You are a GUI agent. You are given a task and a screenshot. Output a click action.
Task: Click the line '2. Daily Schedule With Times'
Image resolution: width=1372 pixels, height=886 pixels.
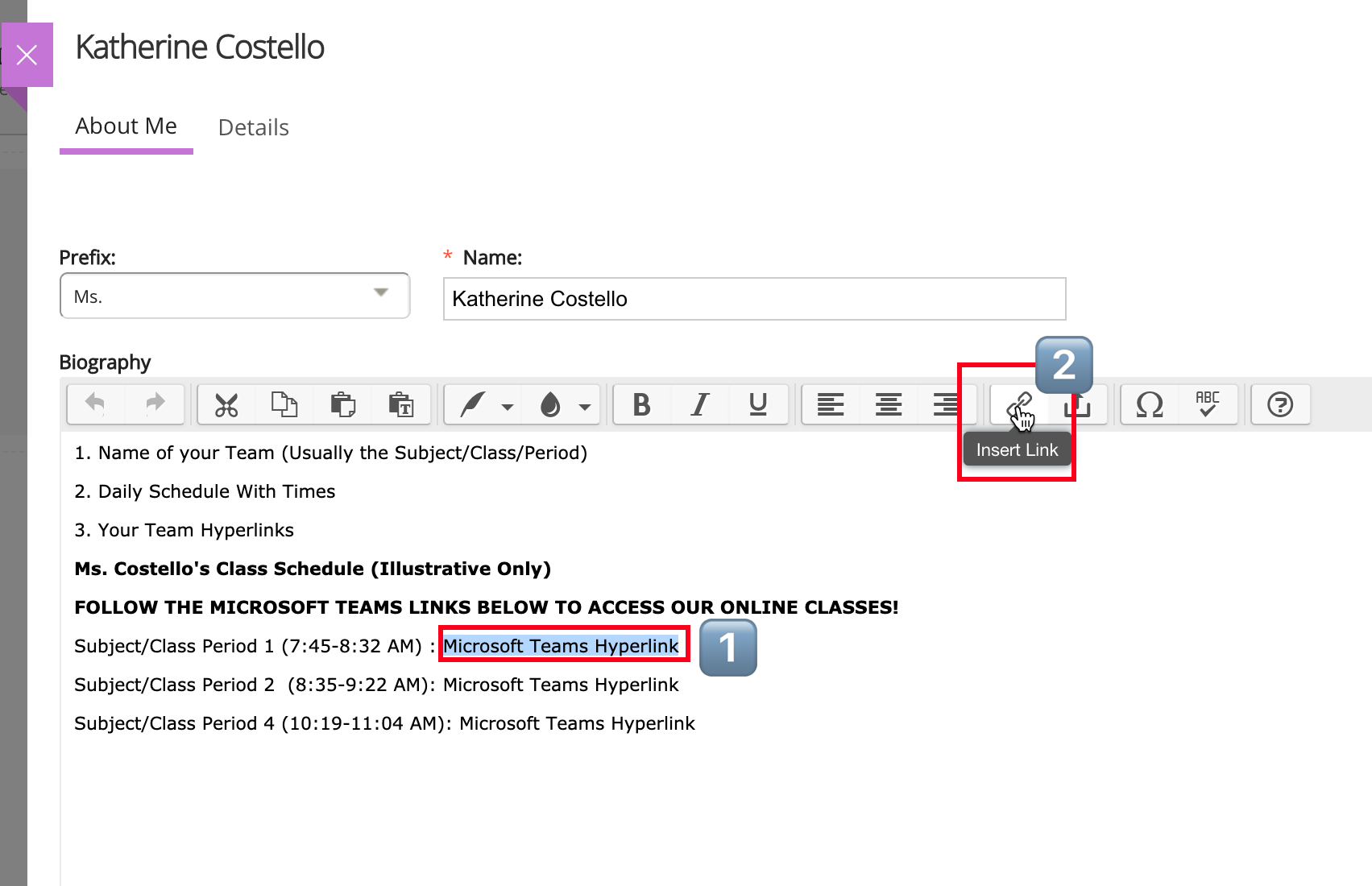point(205,491)
